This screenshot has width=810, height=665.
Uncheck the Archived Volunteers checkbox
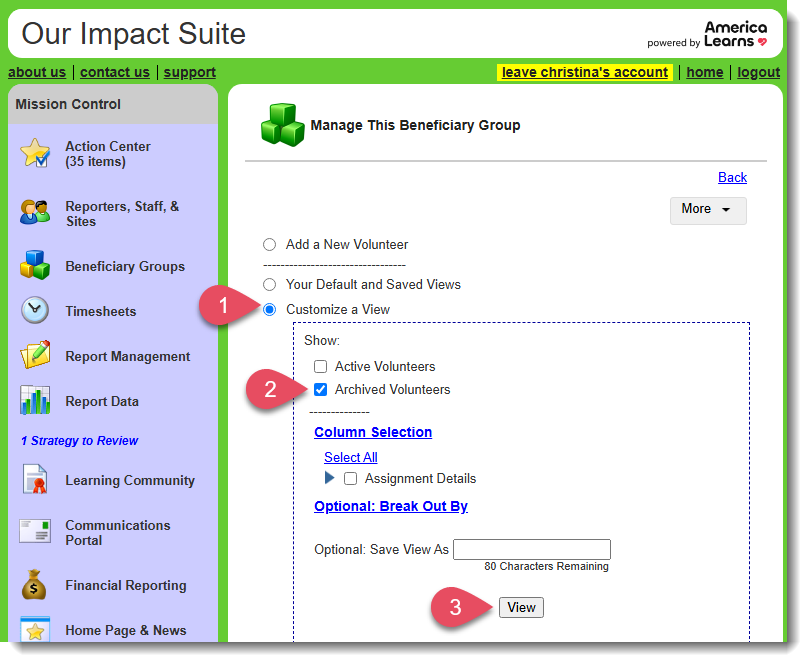point(321,390)
